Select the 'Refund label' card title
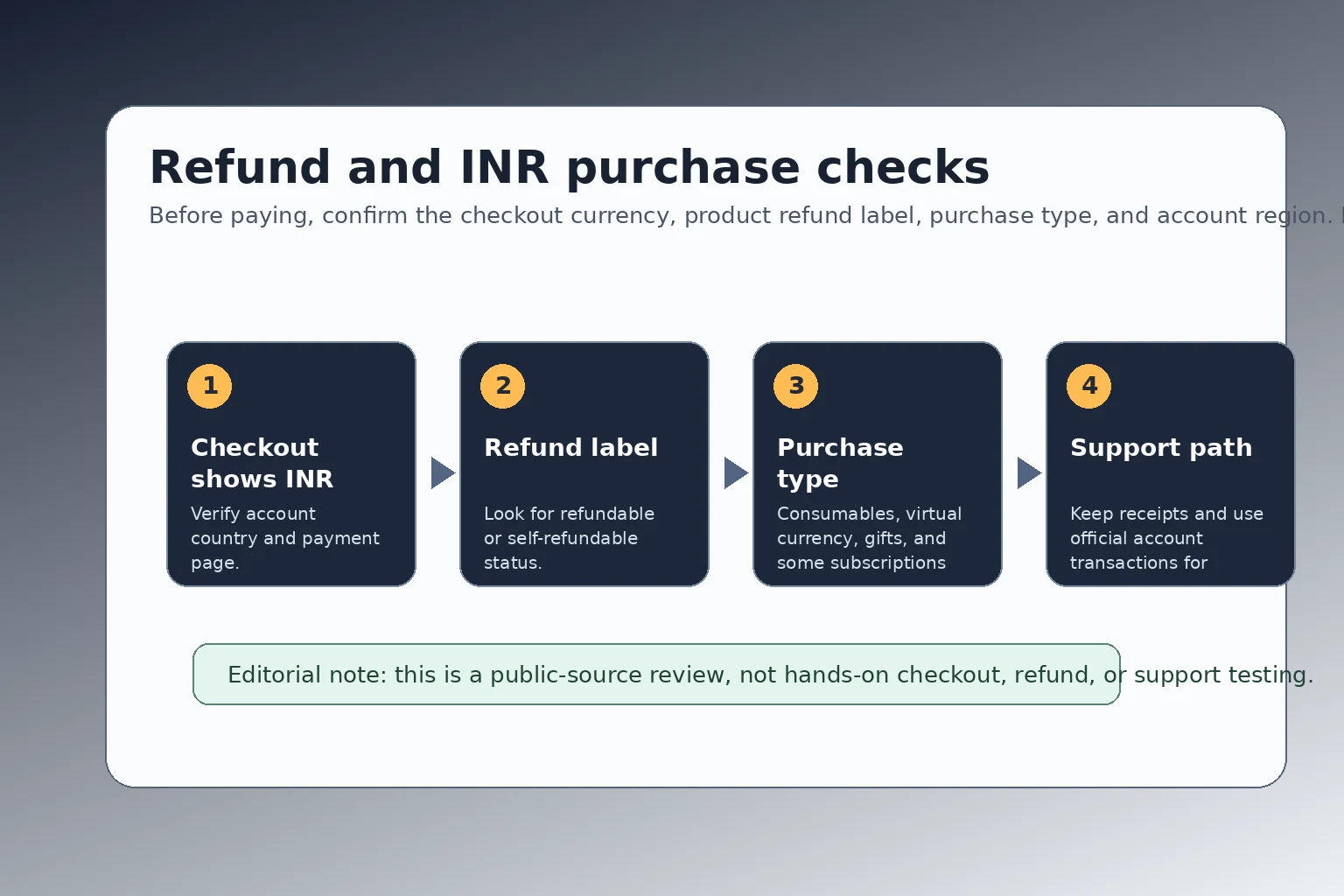 click(570, 447)
